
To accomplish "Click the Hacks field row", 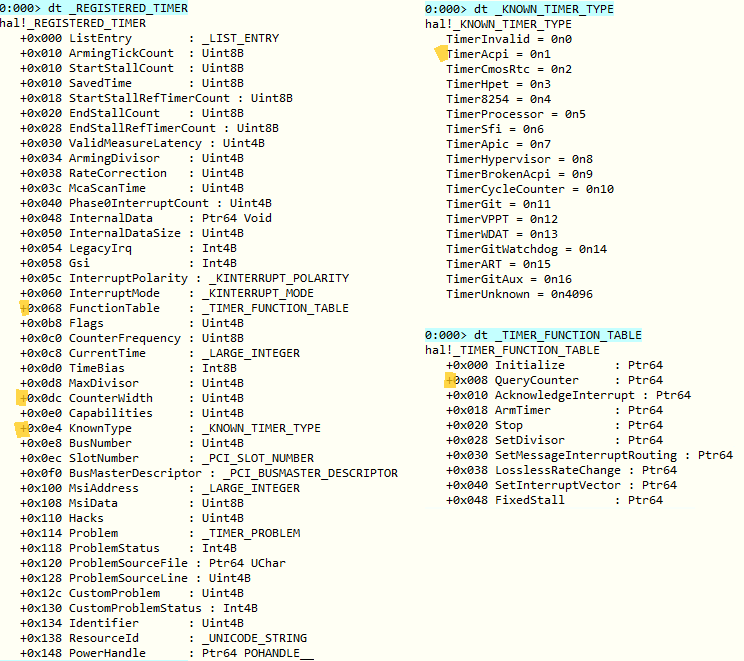I will pyautogui.click(x=132, y=518).
